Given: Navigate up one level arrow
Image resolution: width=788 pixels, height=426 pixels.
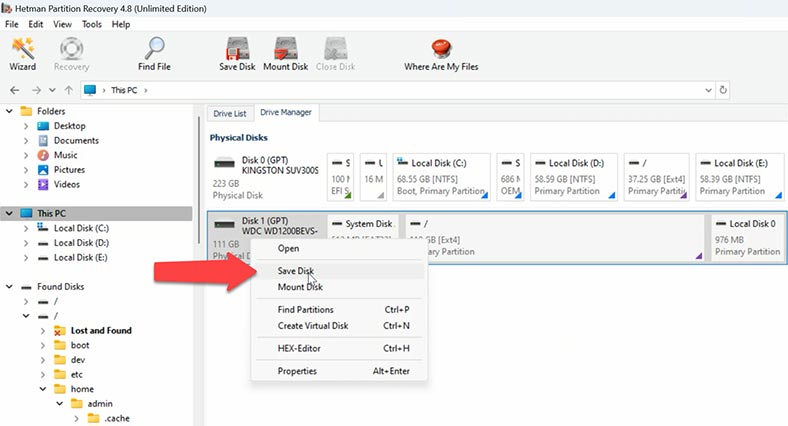Looking at the screenshot, I should click(x=69, y=90).
